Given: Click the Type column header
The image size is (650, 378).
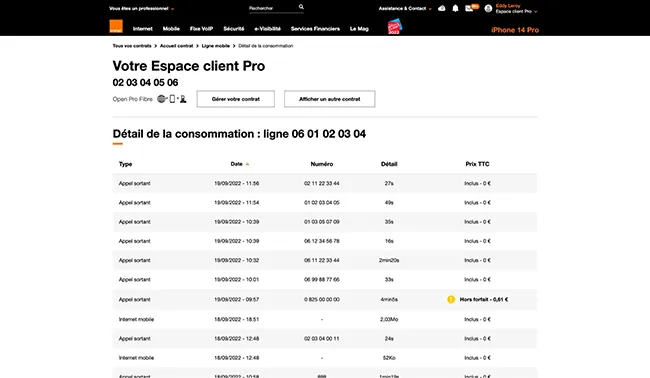Looking at the screenshot, I should (125, 164).
